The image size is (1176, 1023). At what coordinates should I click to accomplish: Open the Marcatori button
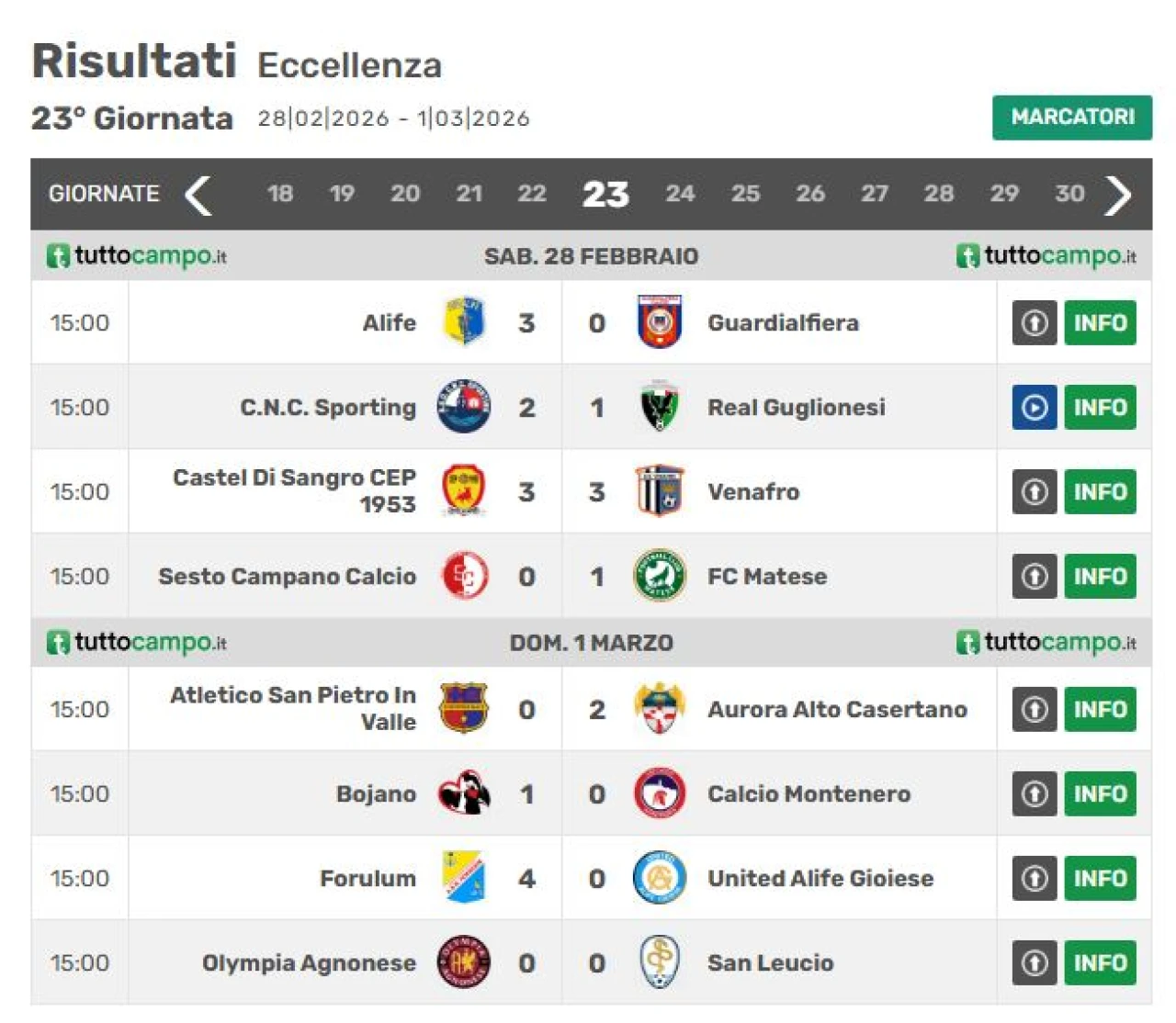[1071, 118]
